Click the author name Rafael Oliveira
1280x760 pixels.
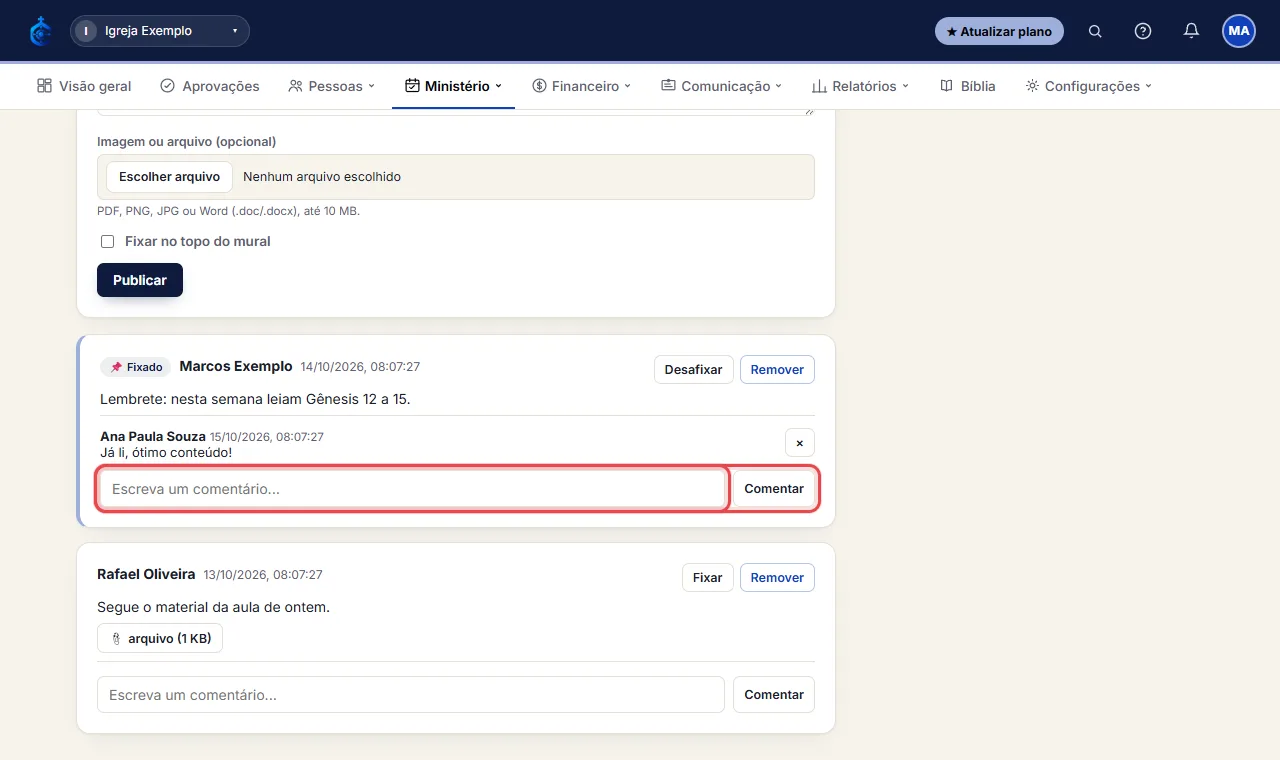click(146, 575)
